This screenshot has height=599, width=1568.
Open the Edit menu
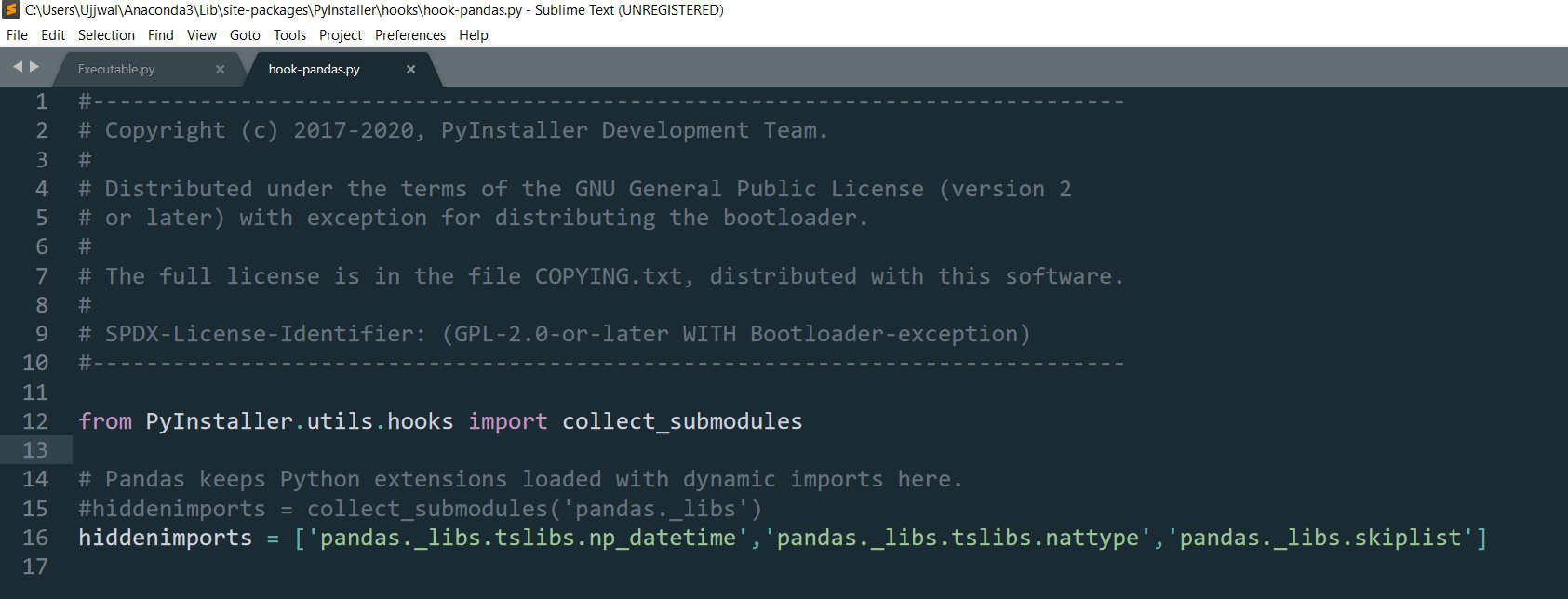pos(53,35)
